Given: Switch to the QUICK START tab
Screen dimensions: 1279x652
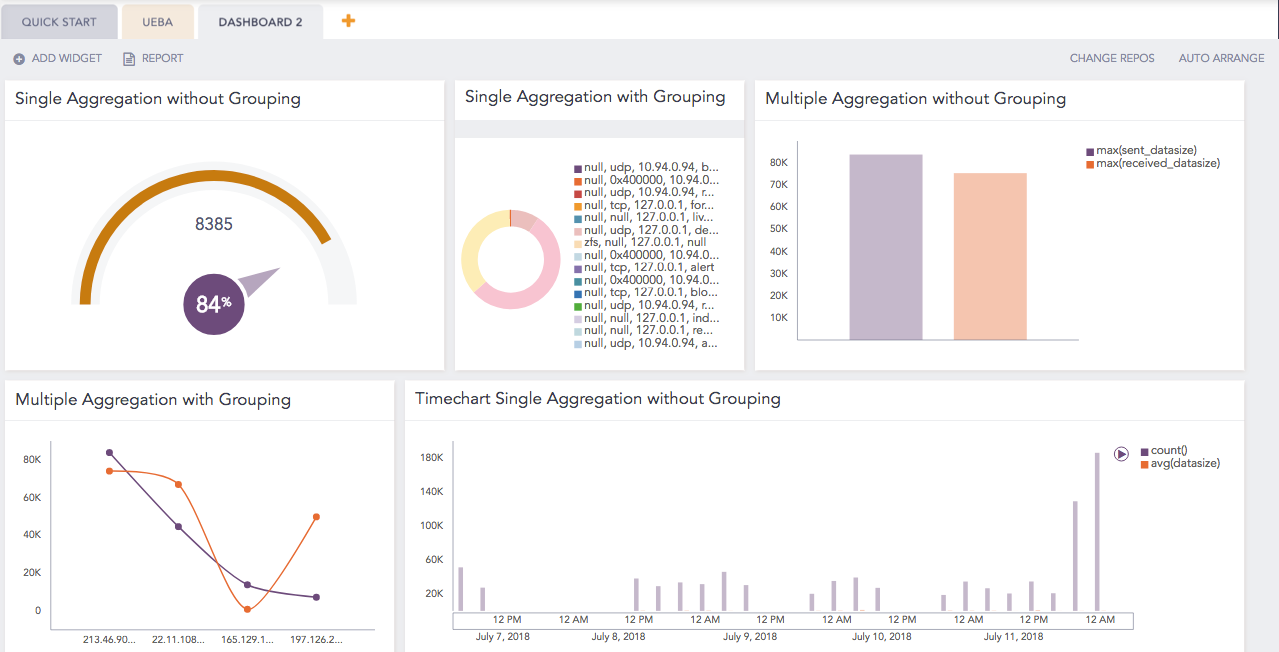Looking at the screenshot, I should coord(58,21).
